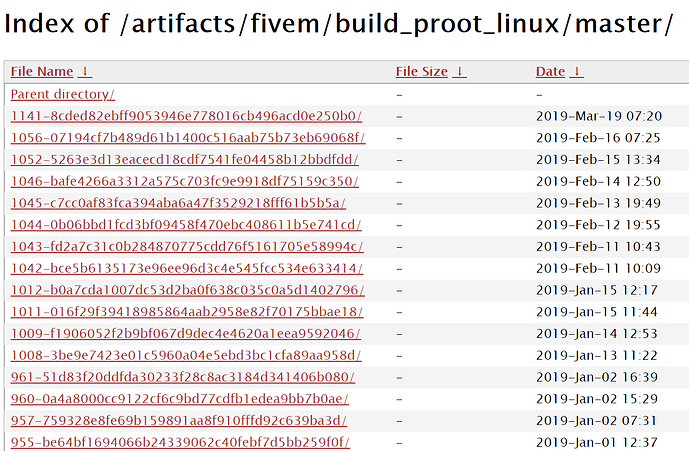Sort by File Name column header
Image resolution: width=689 pixels, height=451 pixels.
[42, 72]
